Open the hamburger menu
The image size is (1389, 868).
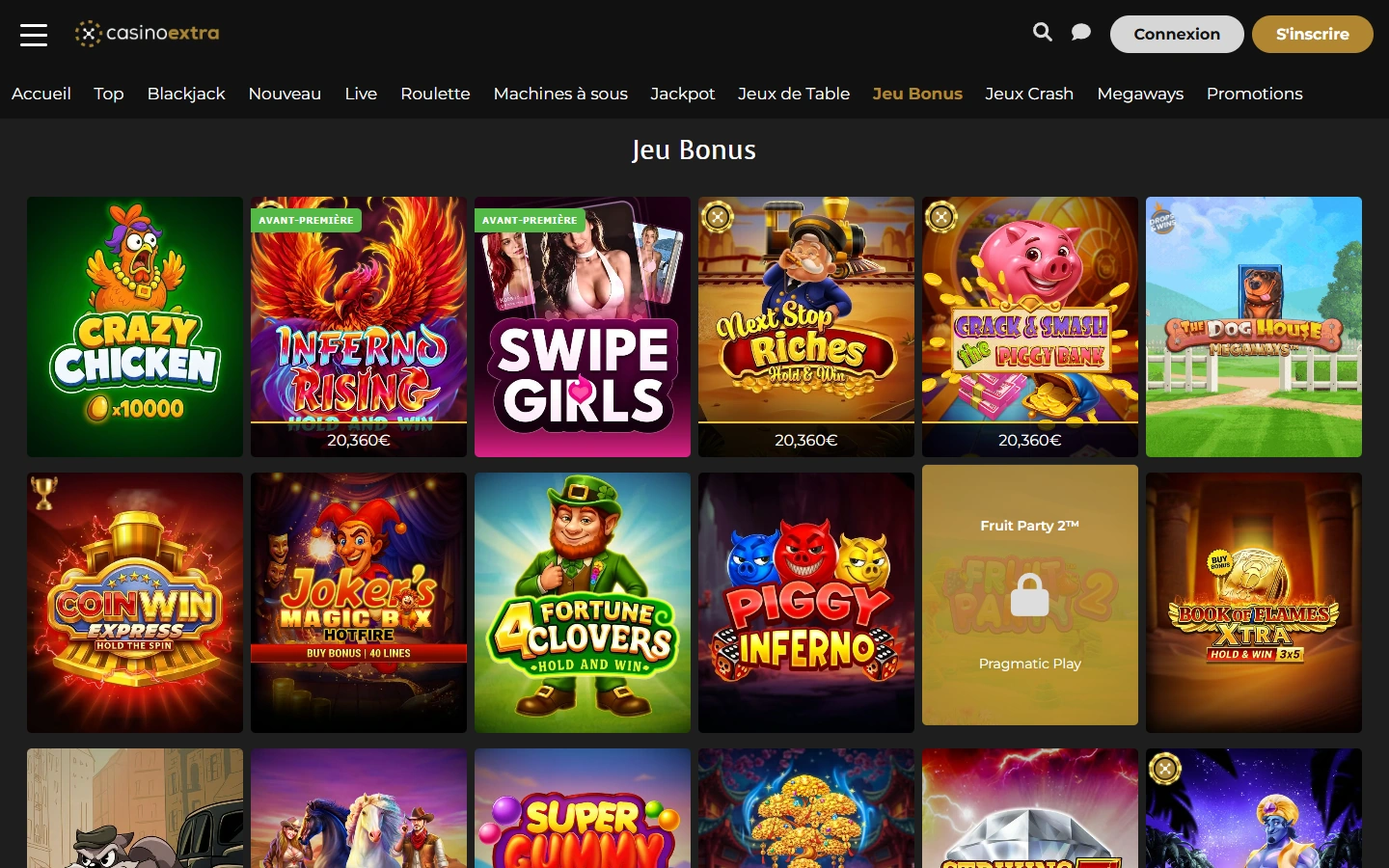[34, 35]
